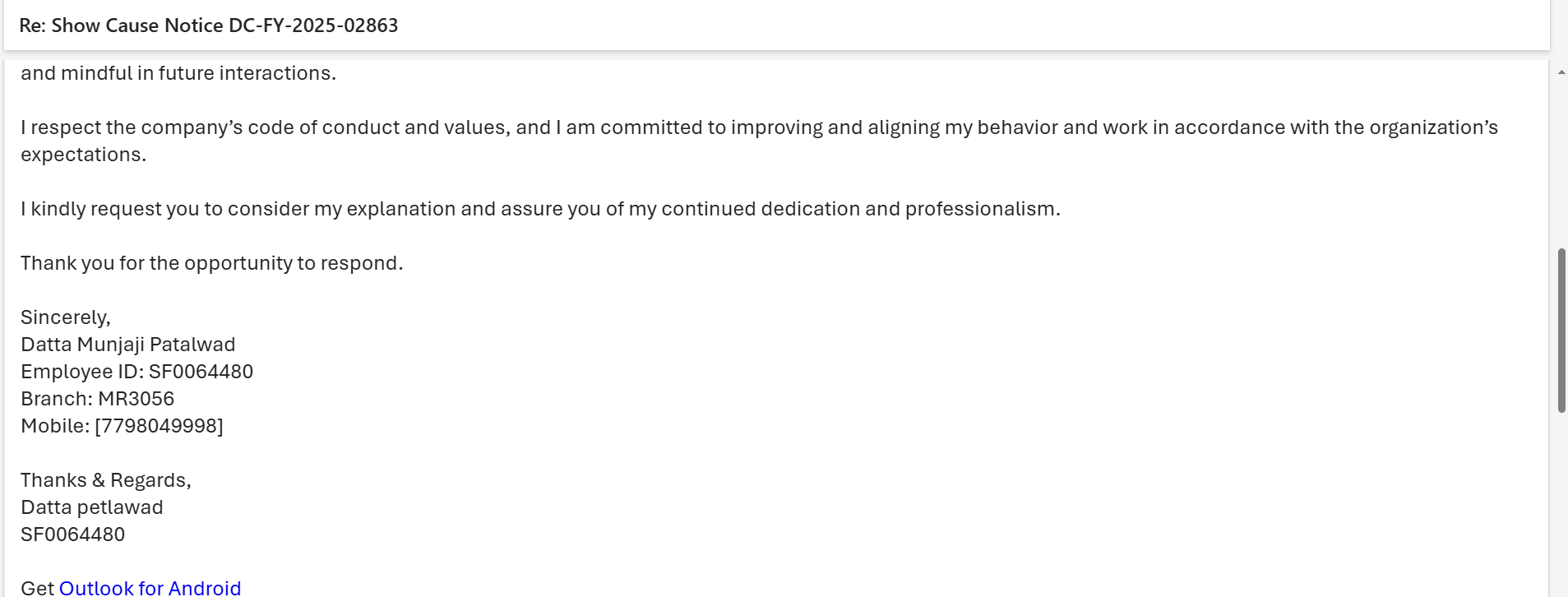Click the mobile number 7798049998
This screenshot has width=1568, height=597.
pyautogui.click(x=159, y=426)
